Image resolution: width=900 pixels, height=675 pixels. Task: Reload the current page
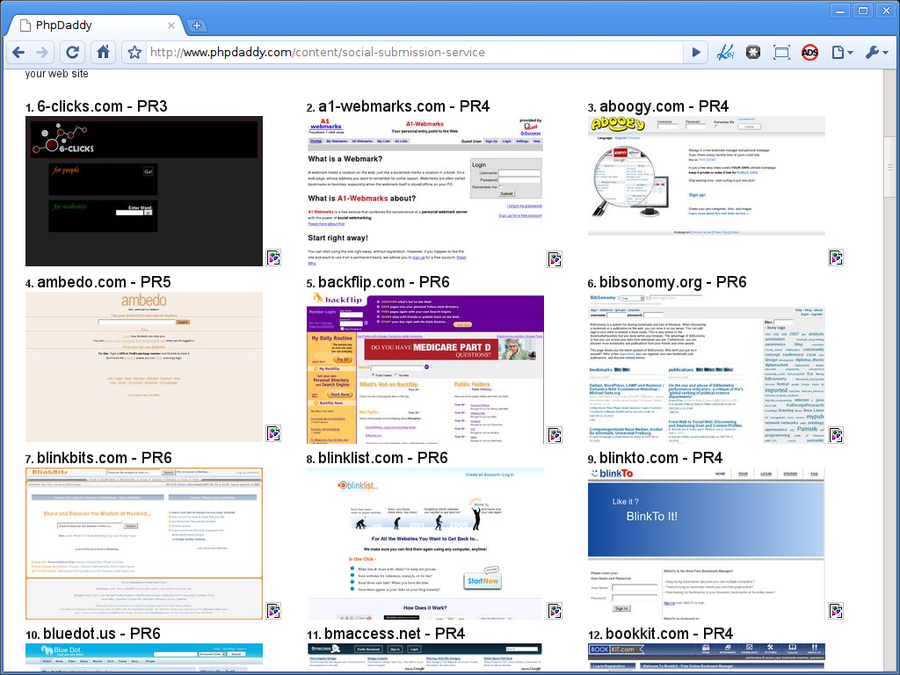[x=72, y=52]
